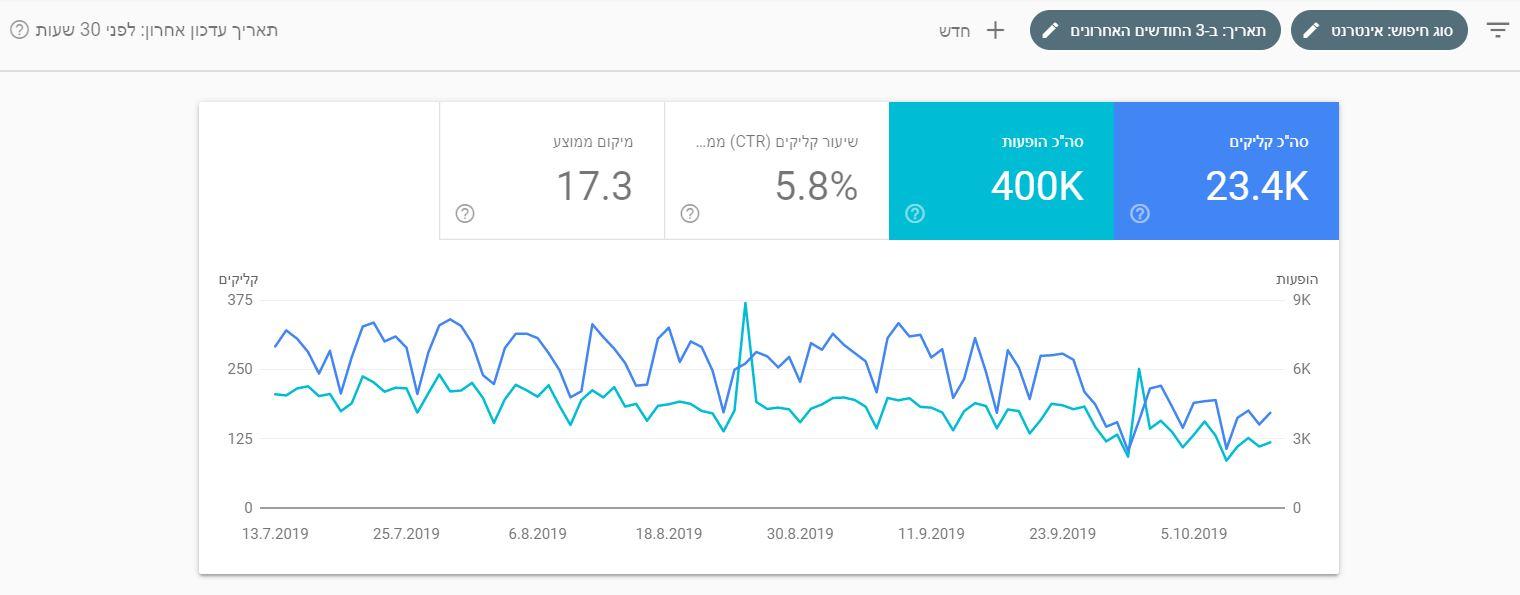Open help icon in CTR card
Screen dimensions: 1520x595
tap(690, 214)
